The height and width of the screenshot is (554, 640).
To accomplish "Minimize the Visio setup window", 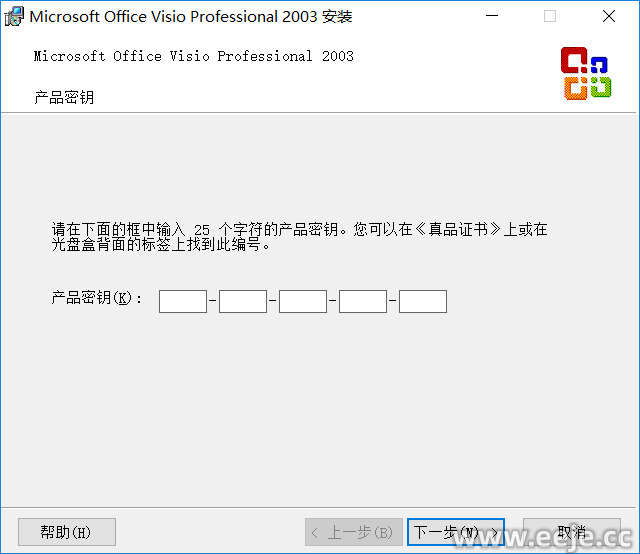I will point(491,17).
